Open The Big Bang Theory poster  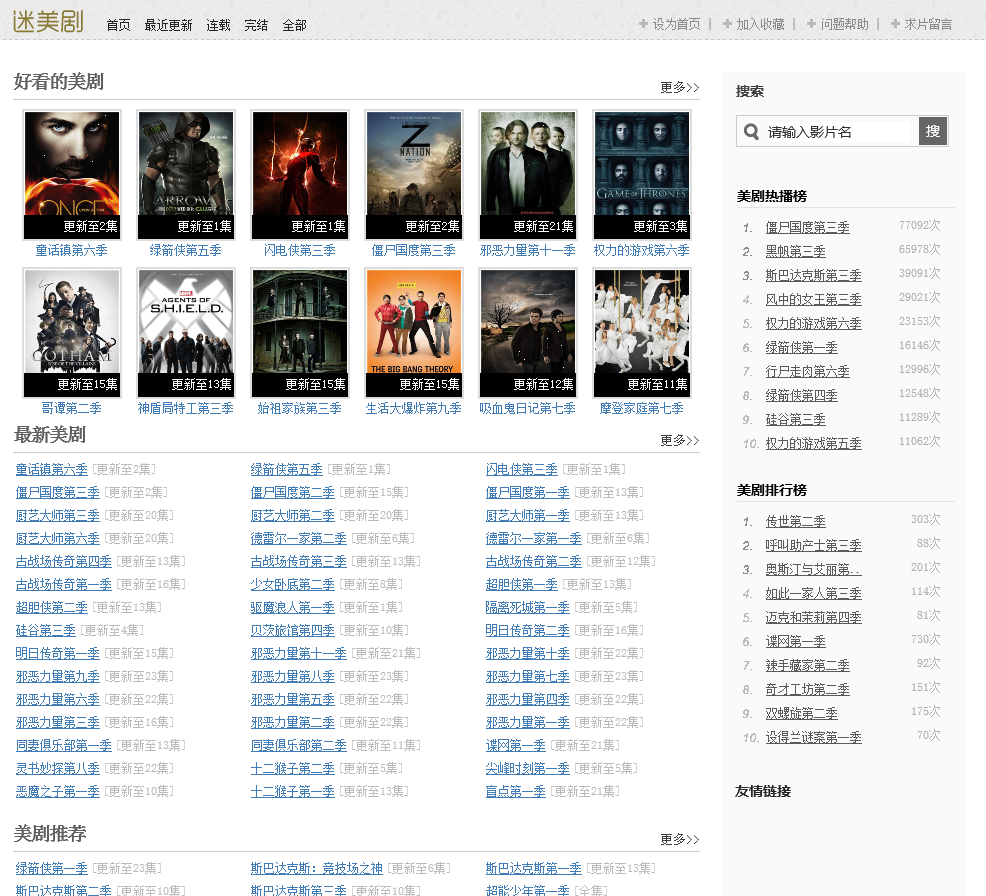[414, 333]
